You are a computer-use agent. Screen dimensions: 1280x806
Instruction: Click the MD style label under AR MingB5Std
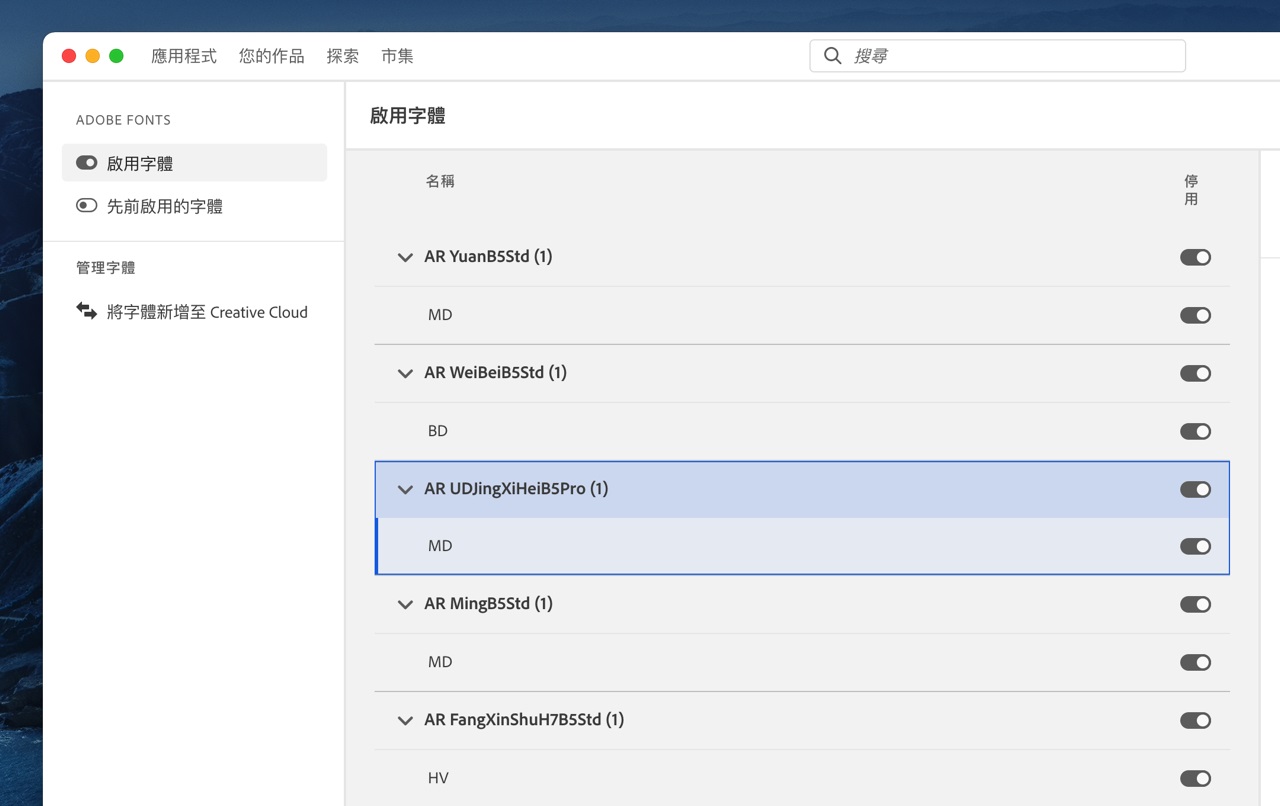pyautogui.click(x=440, y=662)
